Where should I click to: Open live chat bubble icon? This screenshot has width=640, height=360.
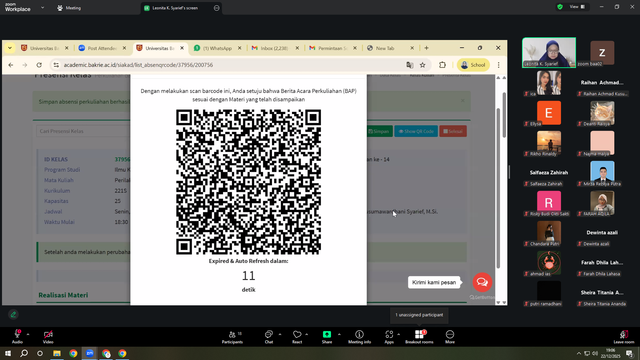[482, 282]
